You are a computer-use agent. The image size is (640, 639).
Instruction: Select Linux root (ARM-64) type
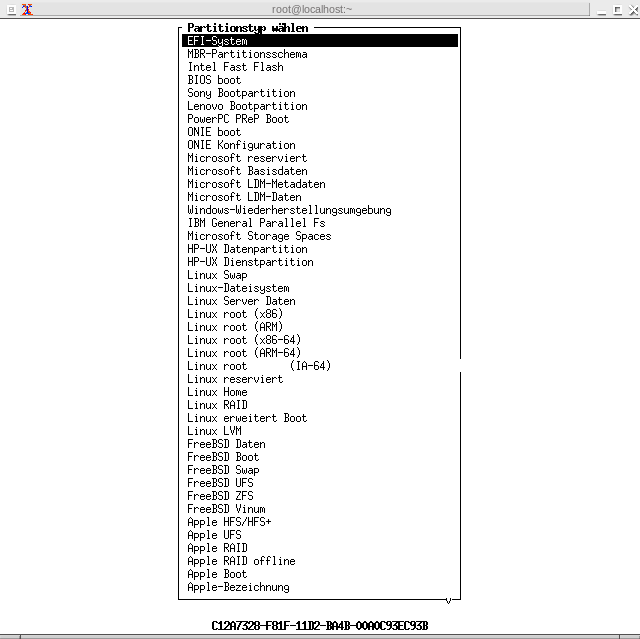[x=244, y=353]
